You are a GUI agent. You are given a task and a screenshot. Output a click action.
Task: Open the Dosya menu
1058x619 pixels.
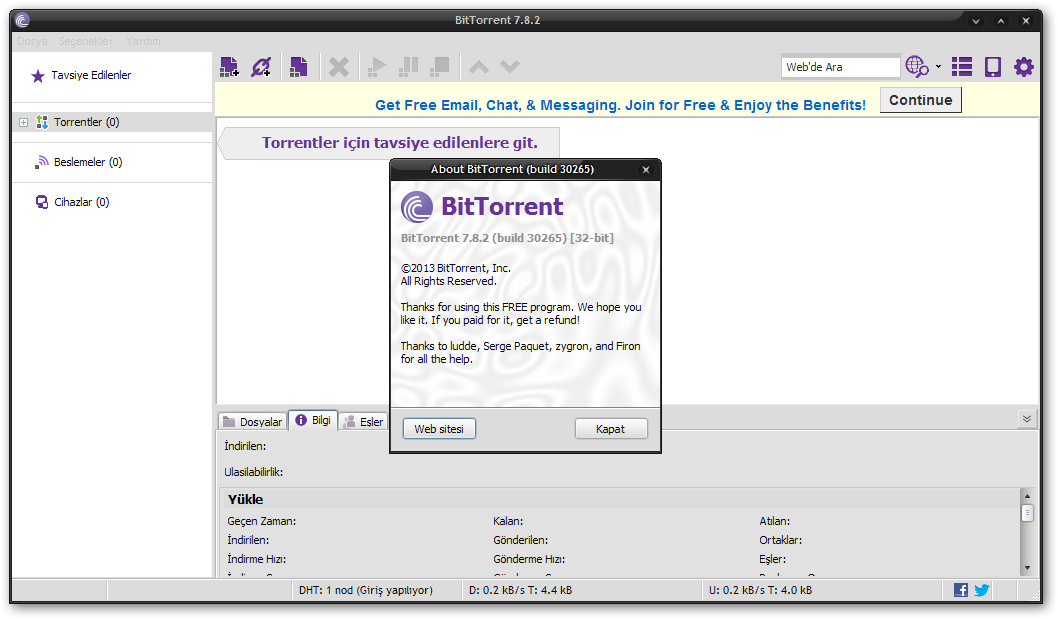coord(32,41)
